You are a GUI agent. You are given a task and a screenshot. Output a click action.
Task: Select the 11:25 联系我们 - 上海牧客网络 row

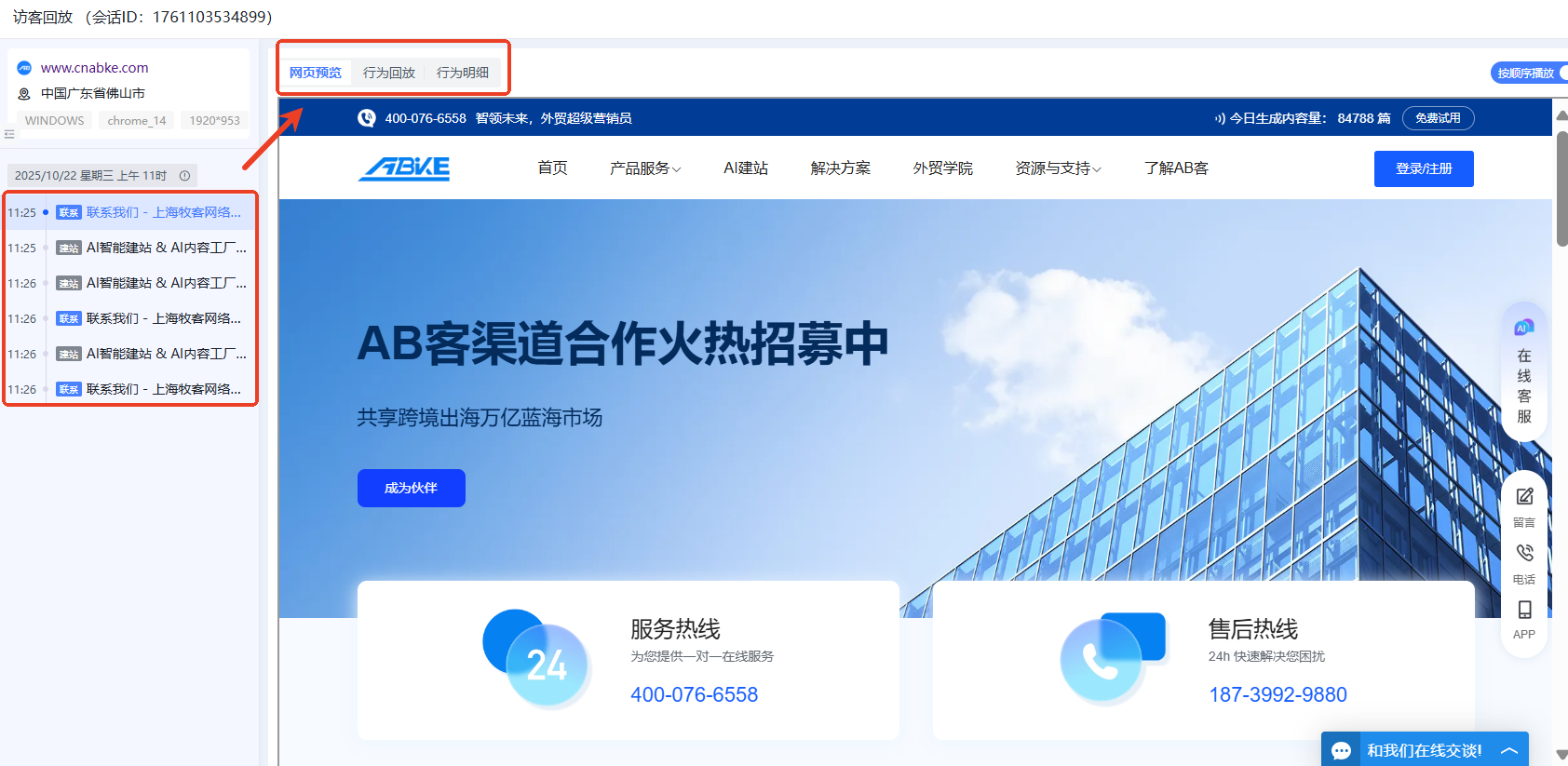[129, 213]
